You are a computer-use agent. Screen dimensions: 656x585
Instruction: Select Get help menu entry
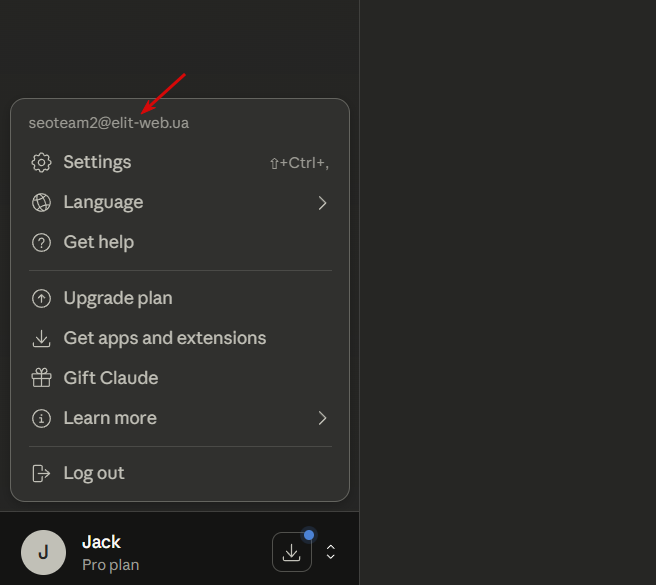tap(98, 243)
